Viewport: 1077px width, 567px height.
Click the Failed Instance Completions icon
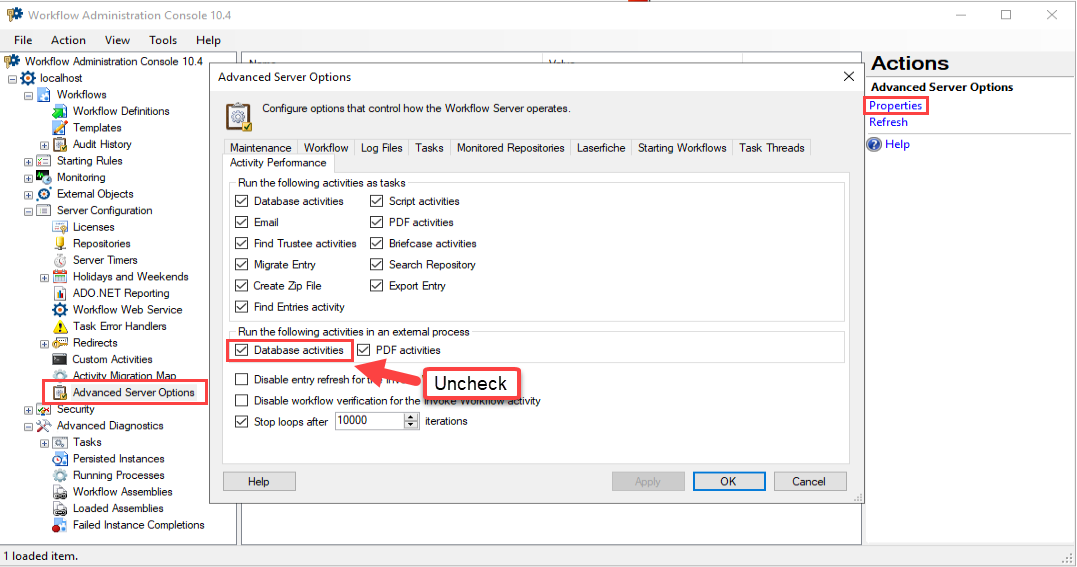click(60, 525)
